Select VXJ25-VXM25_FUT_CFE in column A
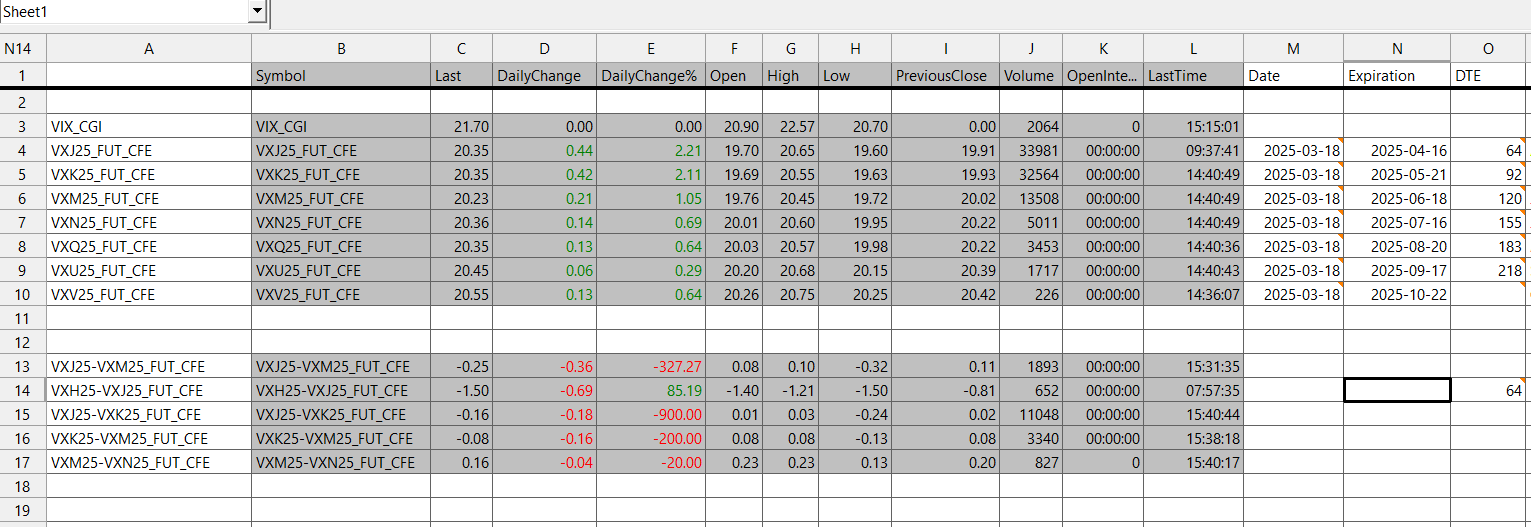Viewport: 1531px width, 527px height. tap(149, 367)
